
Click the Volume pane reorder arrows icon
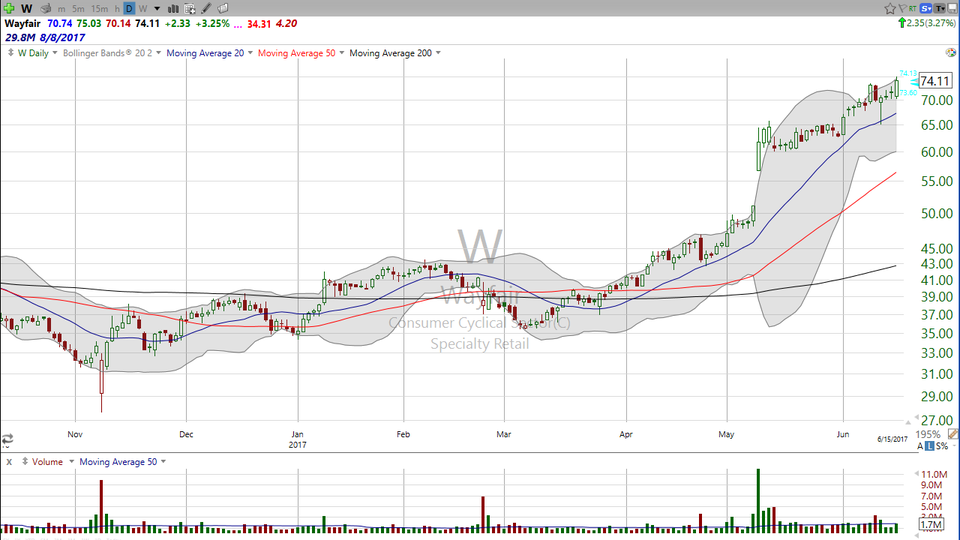tap(25, 462)
